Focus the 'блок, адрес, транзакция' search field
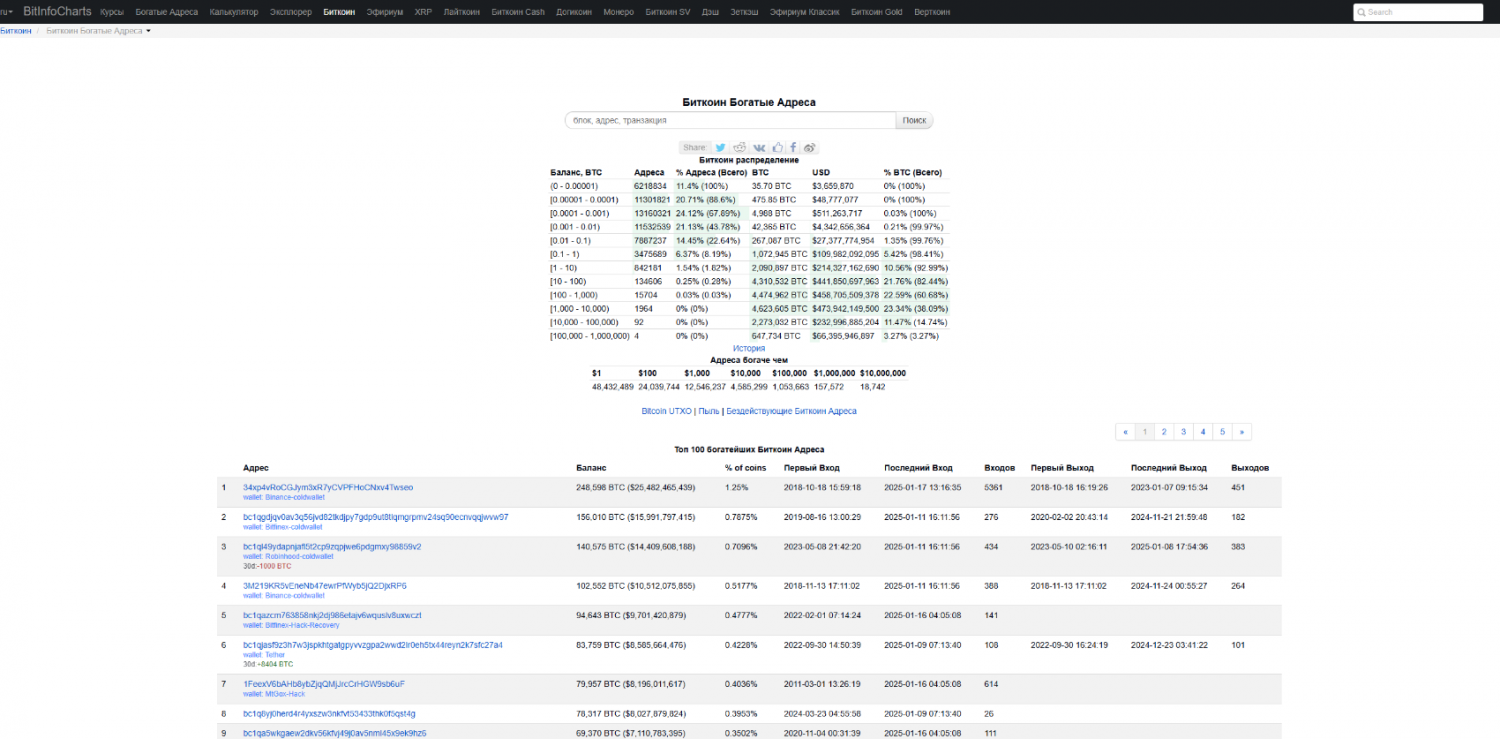 tap(730, 121)
